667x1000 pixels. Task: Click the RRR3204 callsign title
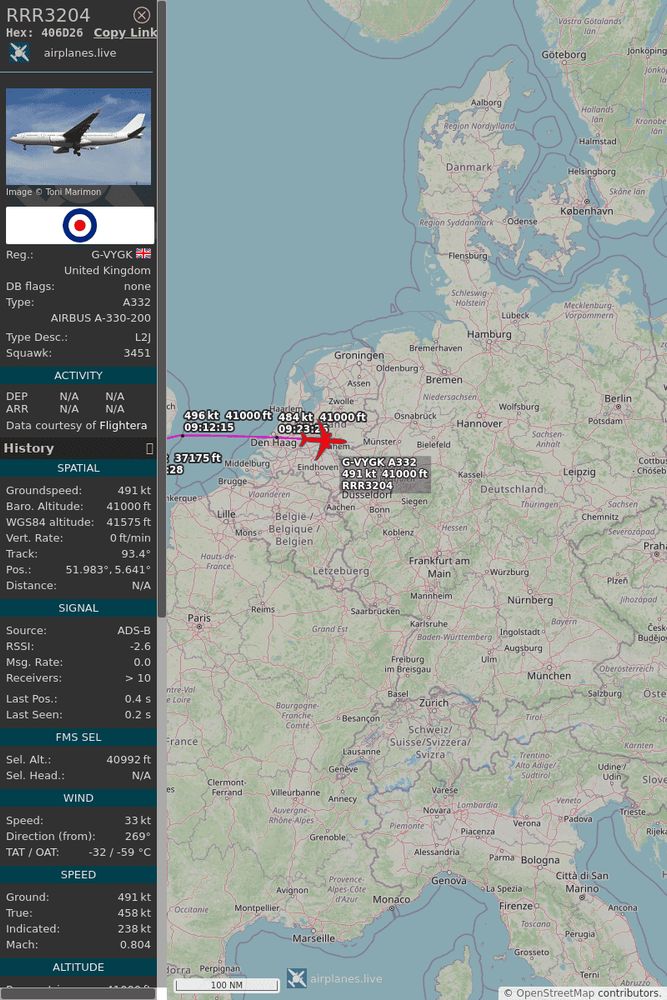(x=48, y=15)
